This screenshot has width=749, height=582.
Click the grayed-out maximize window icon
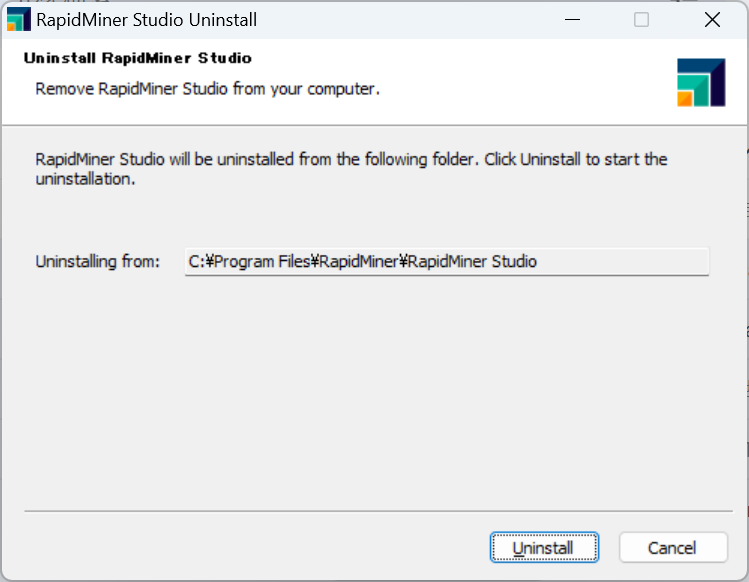[x=641, y=20]
